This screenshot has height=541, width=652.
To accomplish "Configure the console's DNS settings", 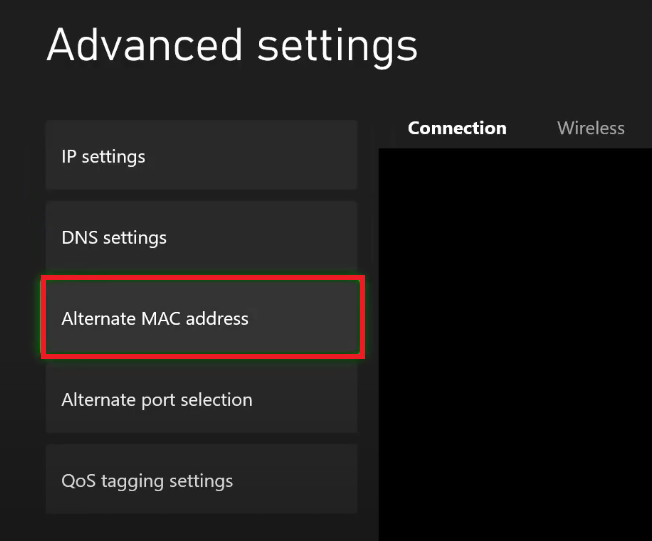I will pos(201,237).
